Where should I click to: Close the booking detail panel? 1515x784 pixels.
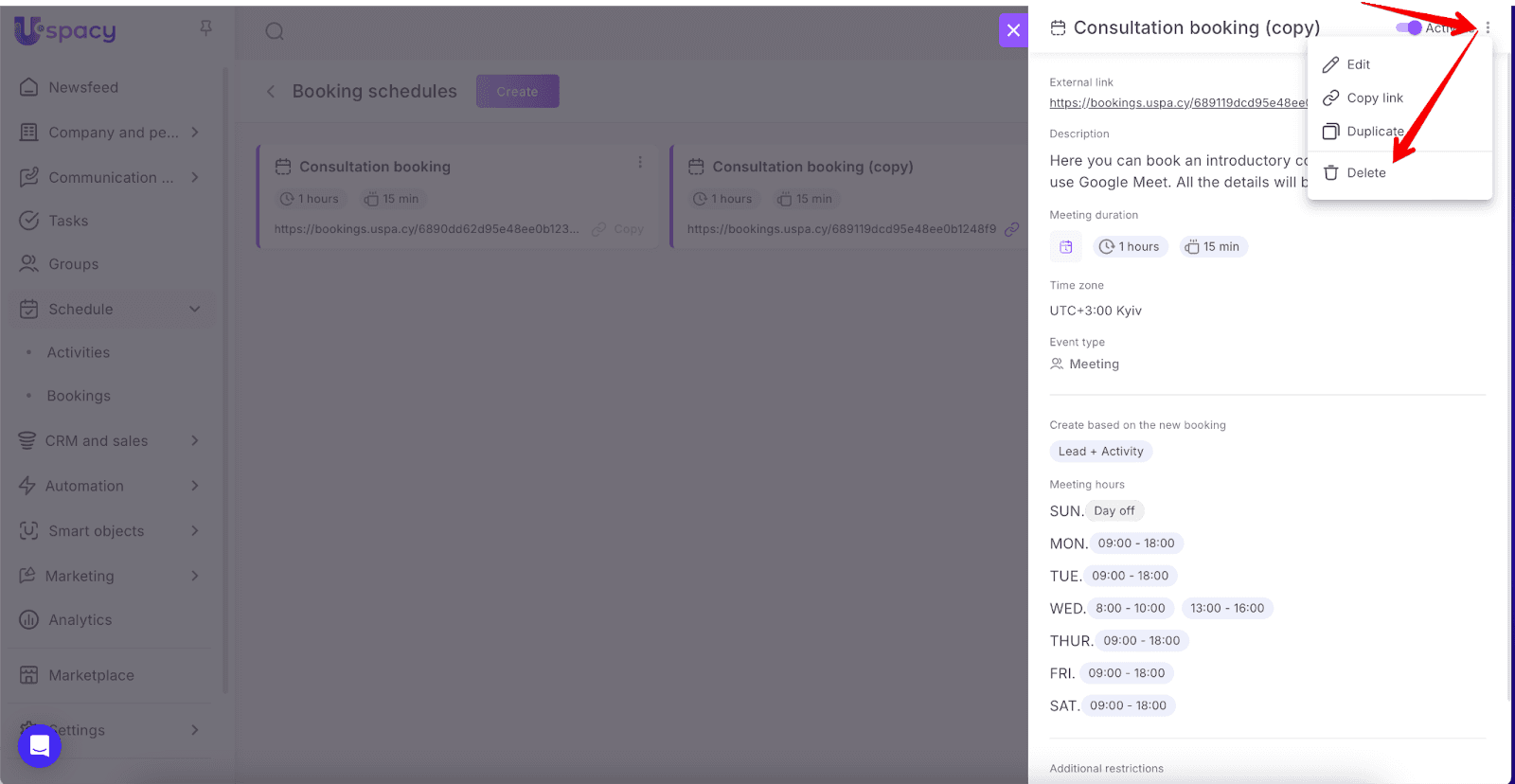[x=1013, y=30]
